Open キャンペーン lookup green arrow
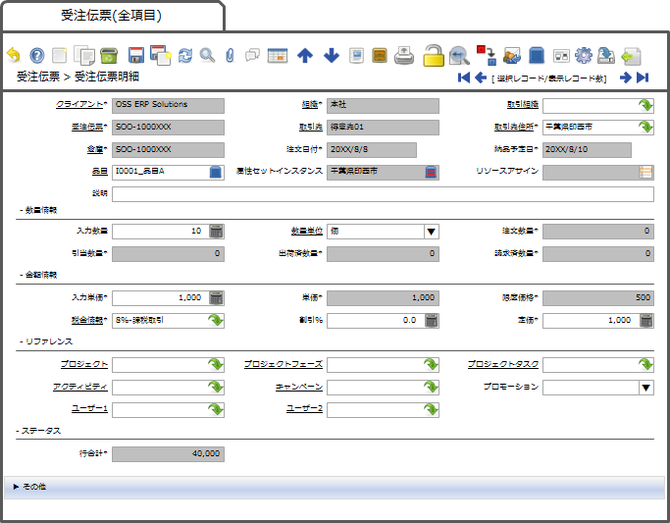670x523 pixels. (x=431, y=387)
